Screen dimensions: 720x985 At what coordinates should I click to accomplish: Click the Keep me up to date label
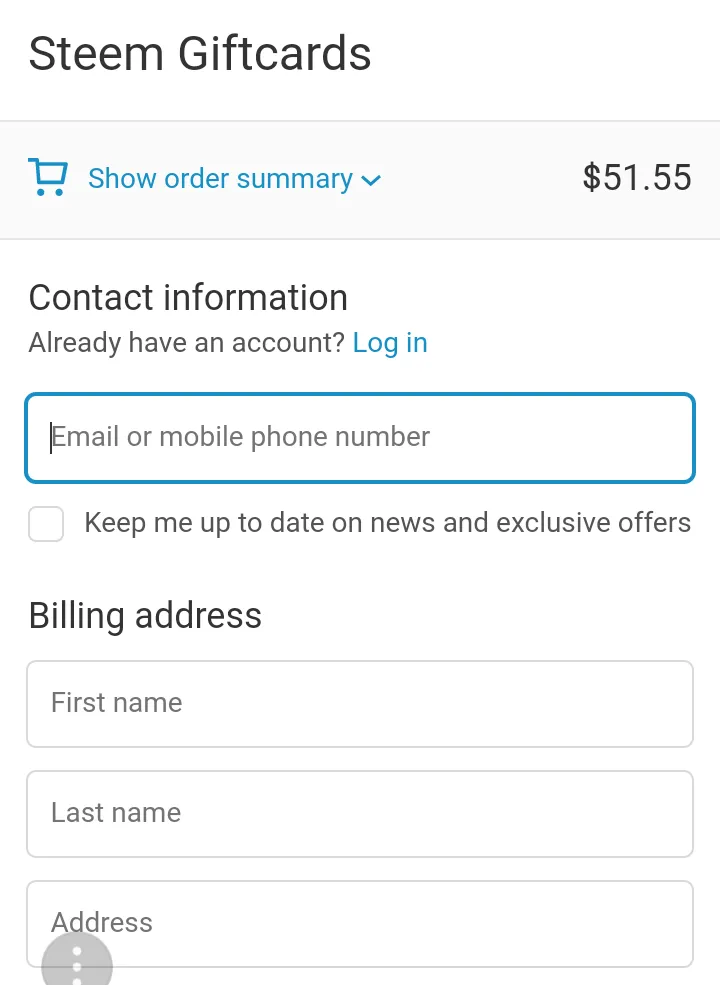coord(388,523)
